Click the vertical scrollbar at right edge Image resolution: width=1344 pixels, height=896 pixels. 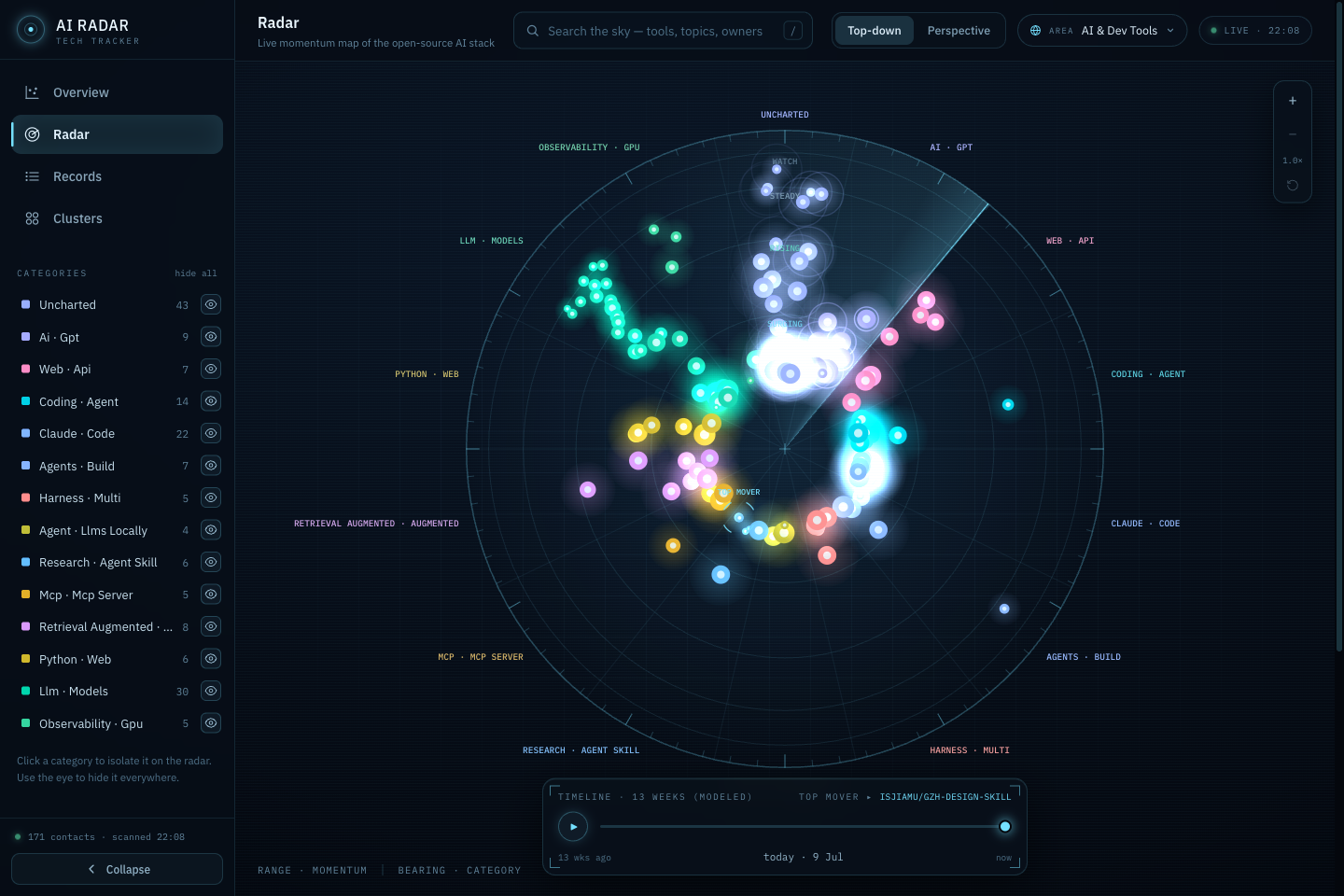1340,327
